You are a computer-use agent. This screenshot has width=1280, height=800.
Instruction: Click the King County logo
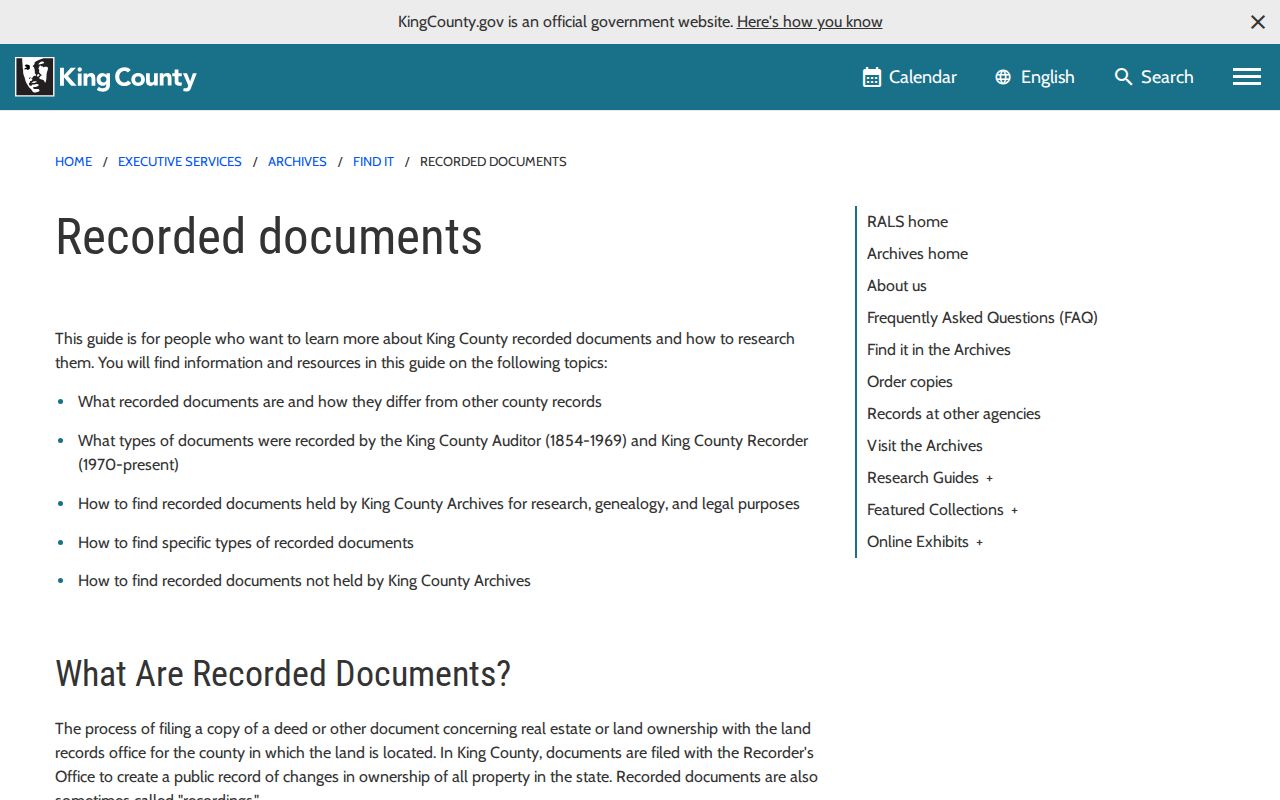click(106, 77)
